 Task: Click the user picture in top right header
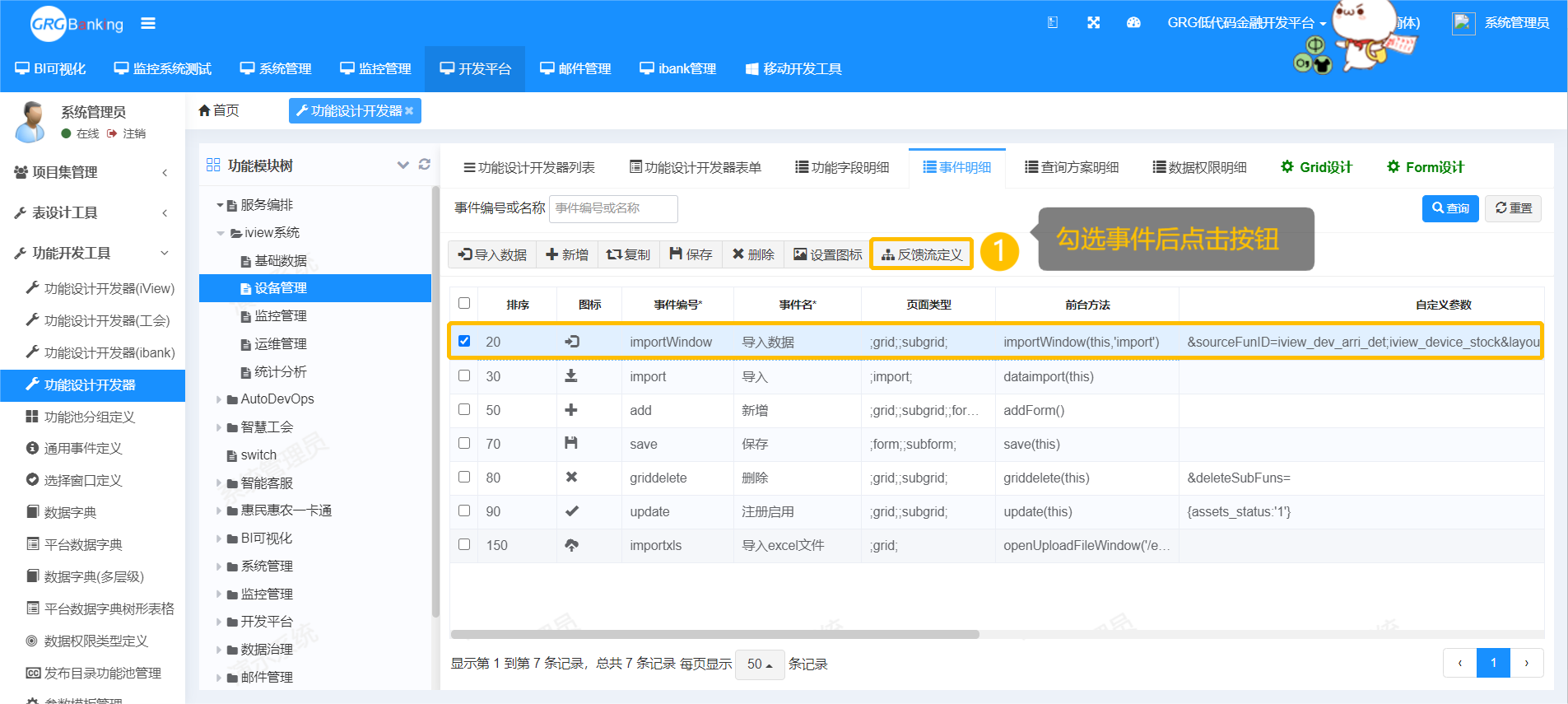coord(1463,23)
